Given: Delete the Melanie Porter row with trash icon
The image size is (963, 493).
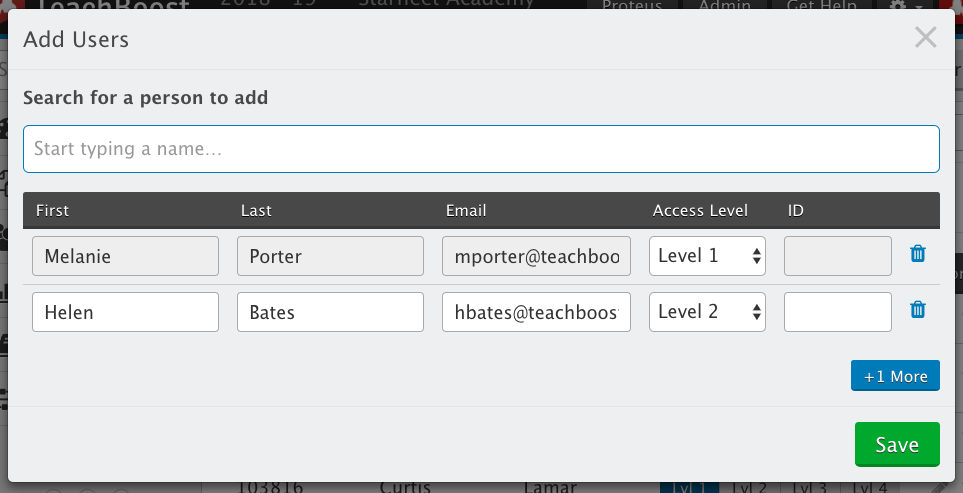Looking at the screenshot, I should 918,254.
